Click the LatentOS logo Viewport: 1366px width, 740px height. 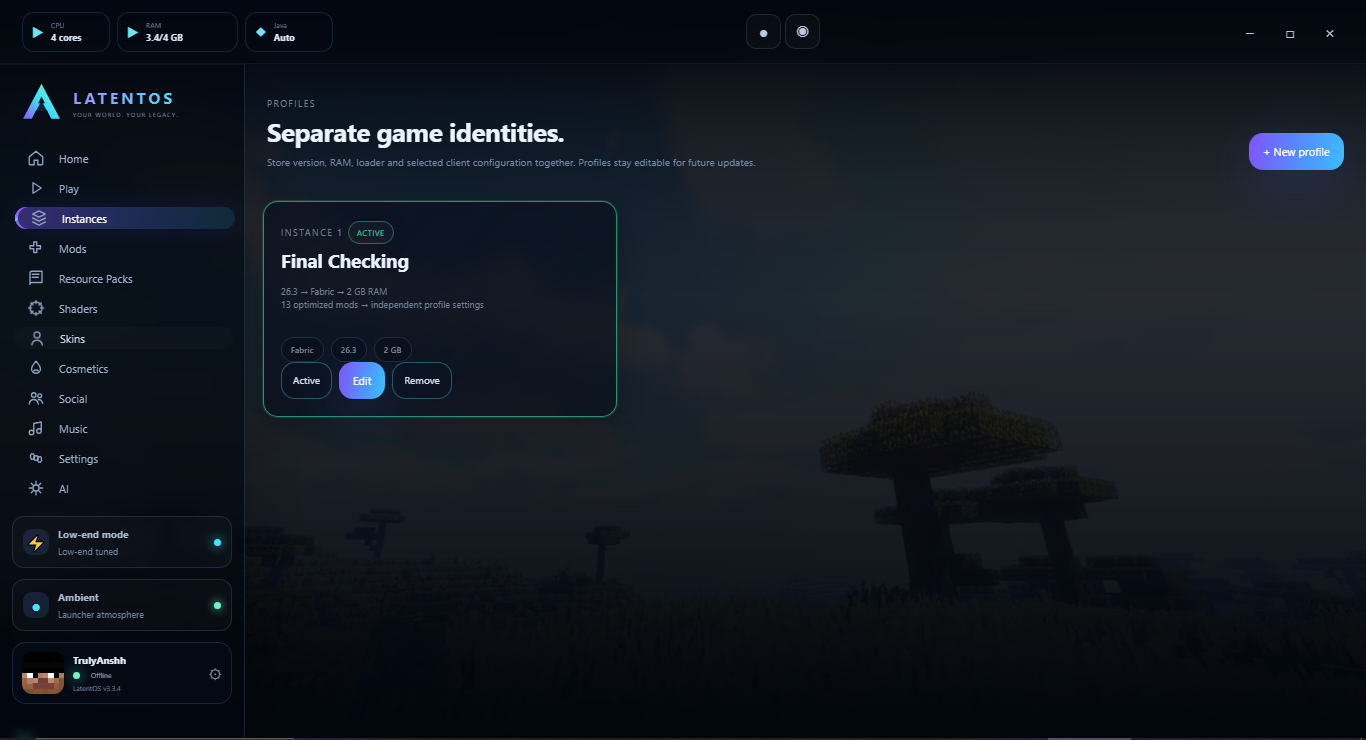[x=99, y=102]
